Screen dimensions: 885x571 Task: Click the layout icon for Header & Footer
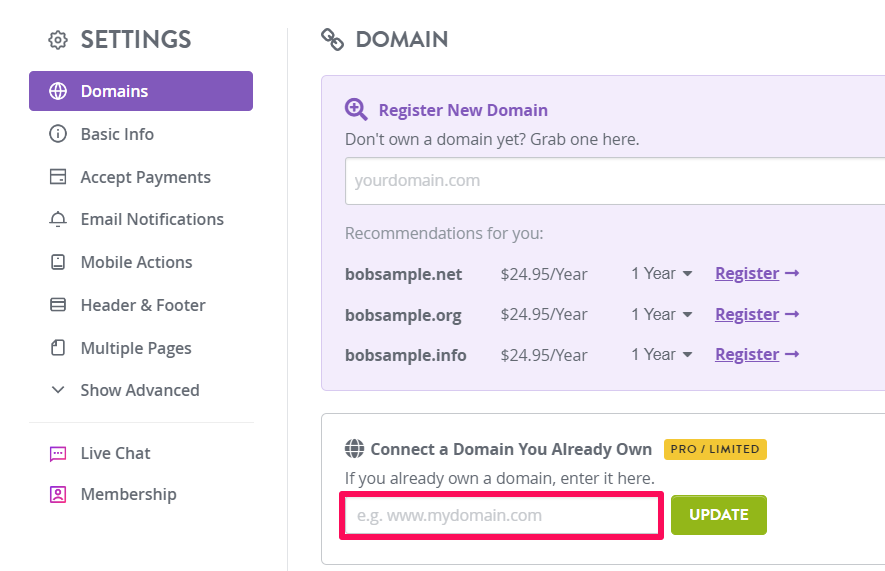coord(58,305)
